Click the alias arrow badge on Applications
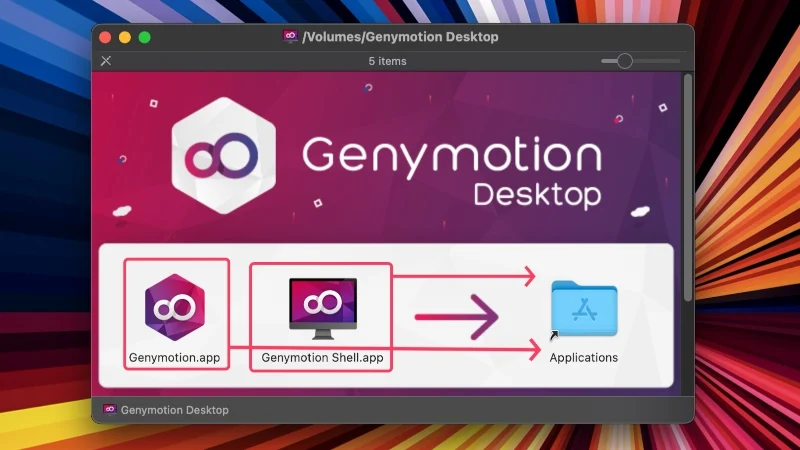800x450 pixels. [555, 337]
